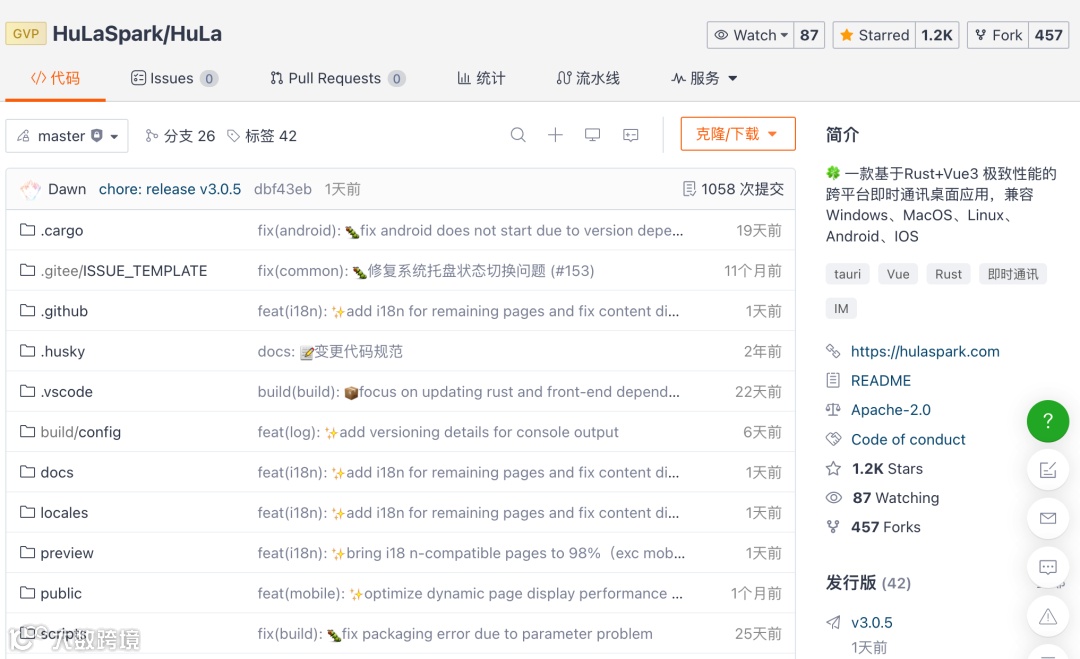Open the HuLaSpark/HuLa repository title

click(x=137, y=34)
